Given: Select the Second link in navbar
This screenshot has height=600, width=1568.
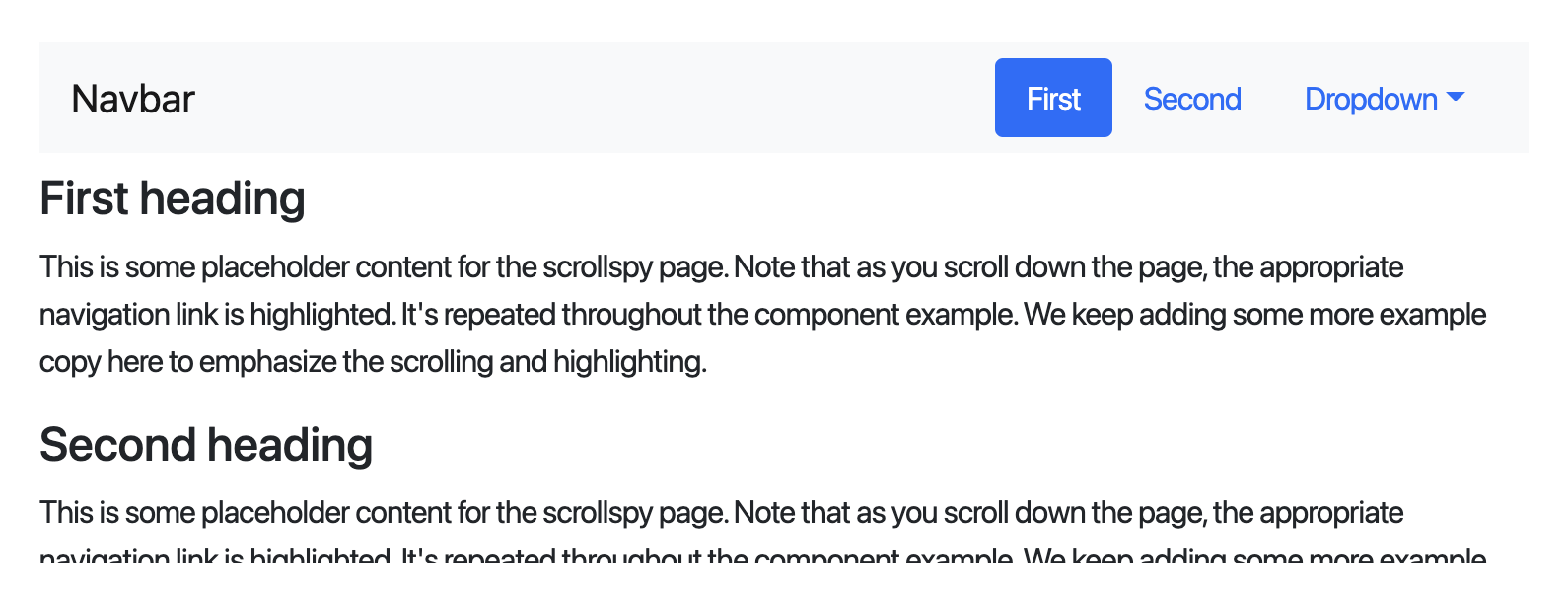Looking at the screenshot, I should 1192,98.
